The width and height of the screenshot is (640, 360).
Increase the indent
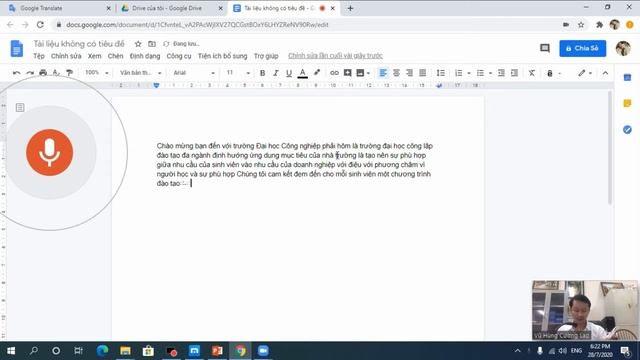point(514,73)
